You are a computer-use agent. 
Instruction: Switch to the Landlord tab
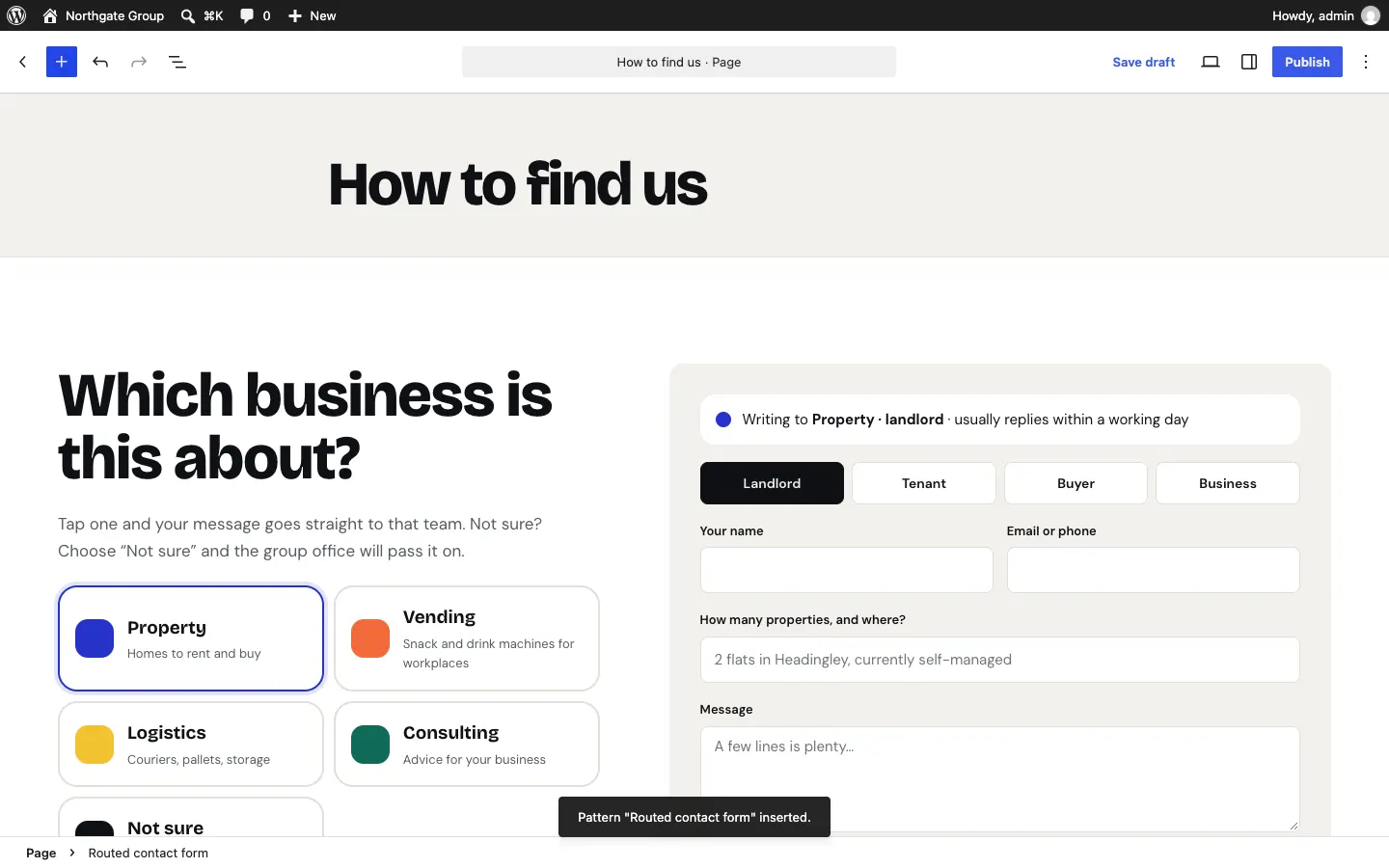pos(772,483)
